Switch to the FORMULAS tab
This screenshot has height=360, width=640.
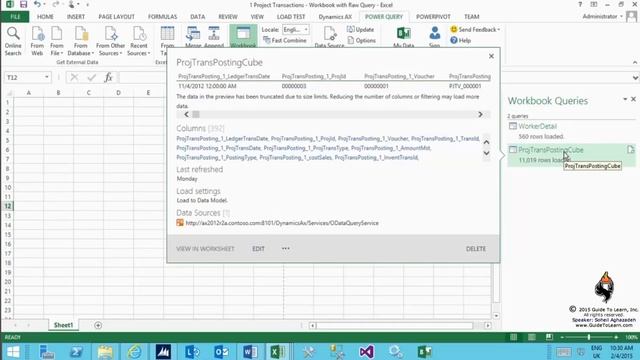pyautogui.click(x=162, y=17)
